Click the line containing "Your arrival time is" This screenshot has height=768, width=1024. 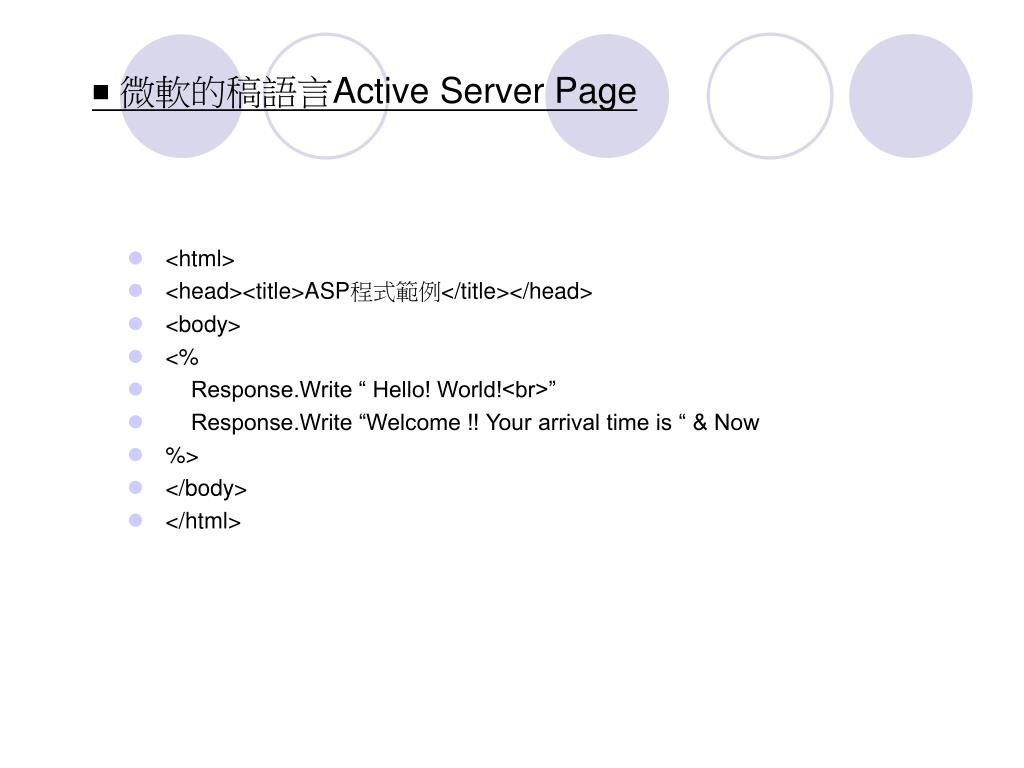click(x=475, y=423)
